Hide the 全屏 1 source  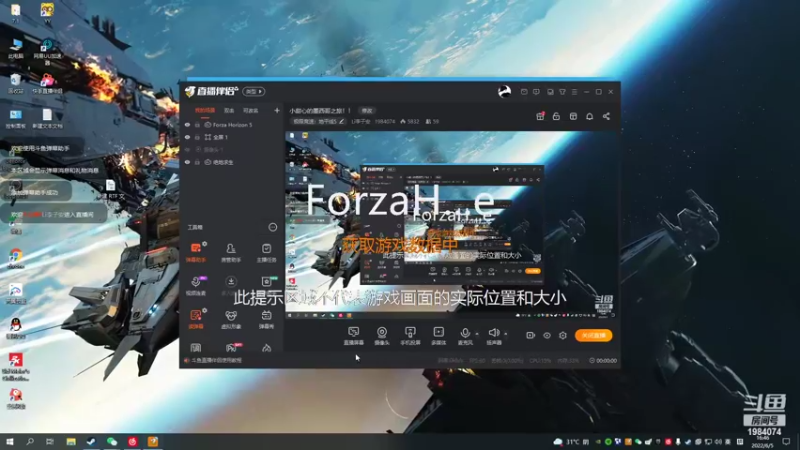(x=187, y=137)
